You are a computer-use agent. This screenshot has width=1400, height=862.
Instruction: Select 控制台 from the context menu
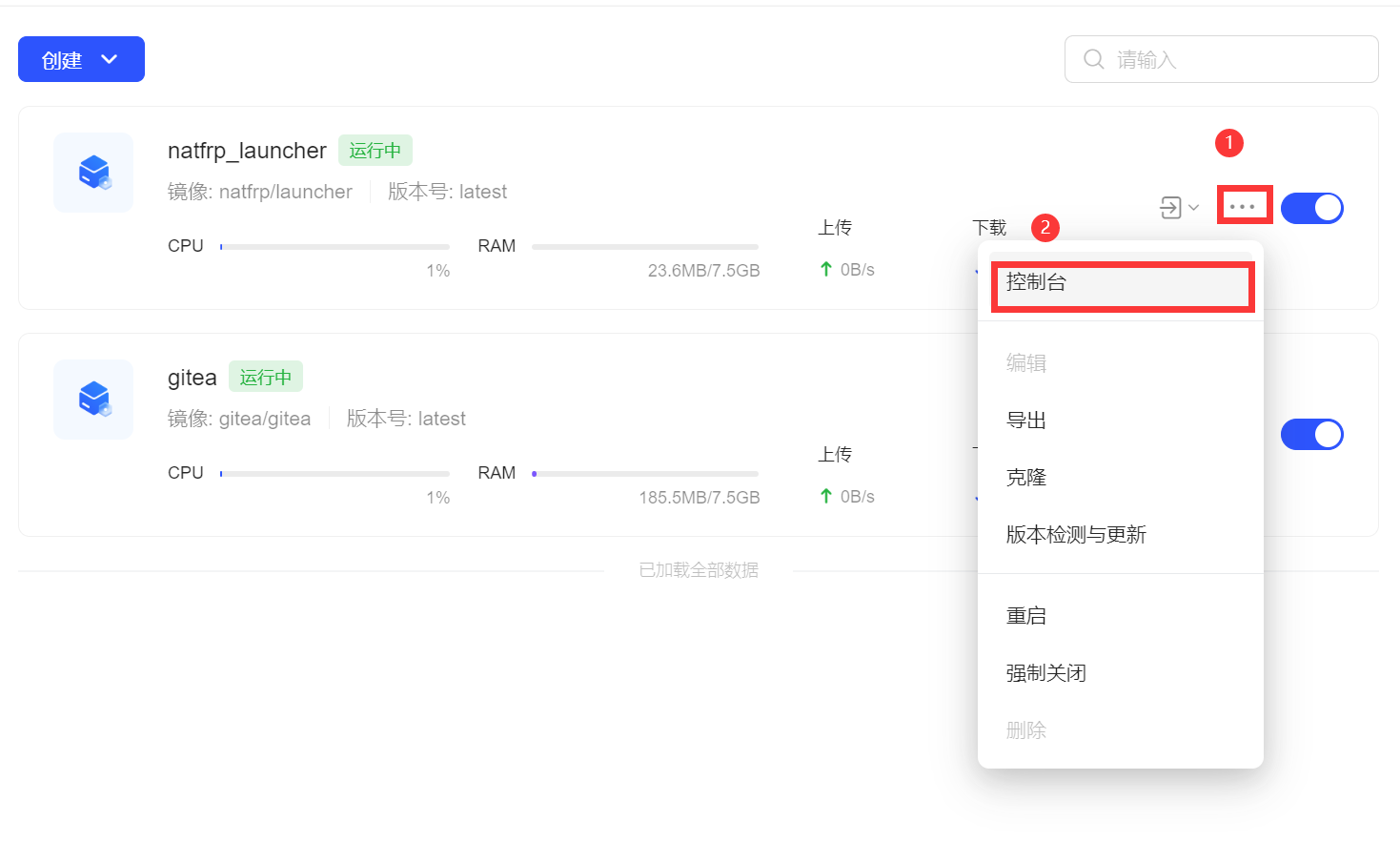tap(1121, 282)
